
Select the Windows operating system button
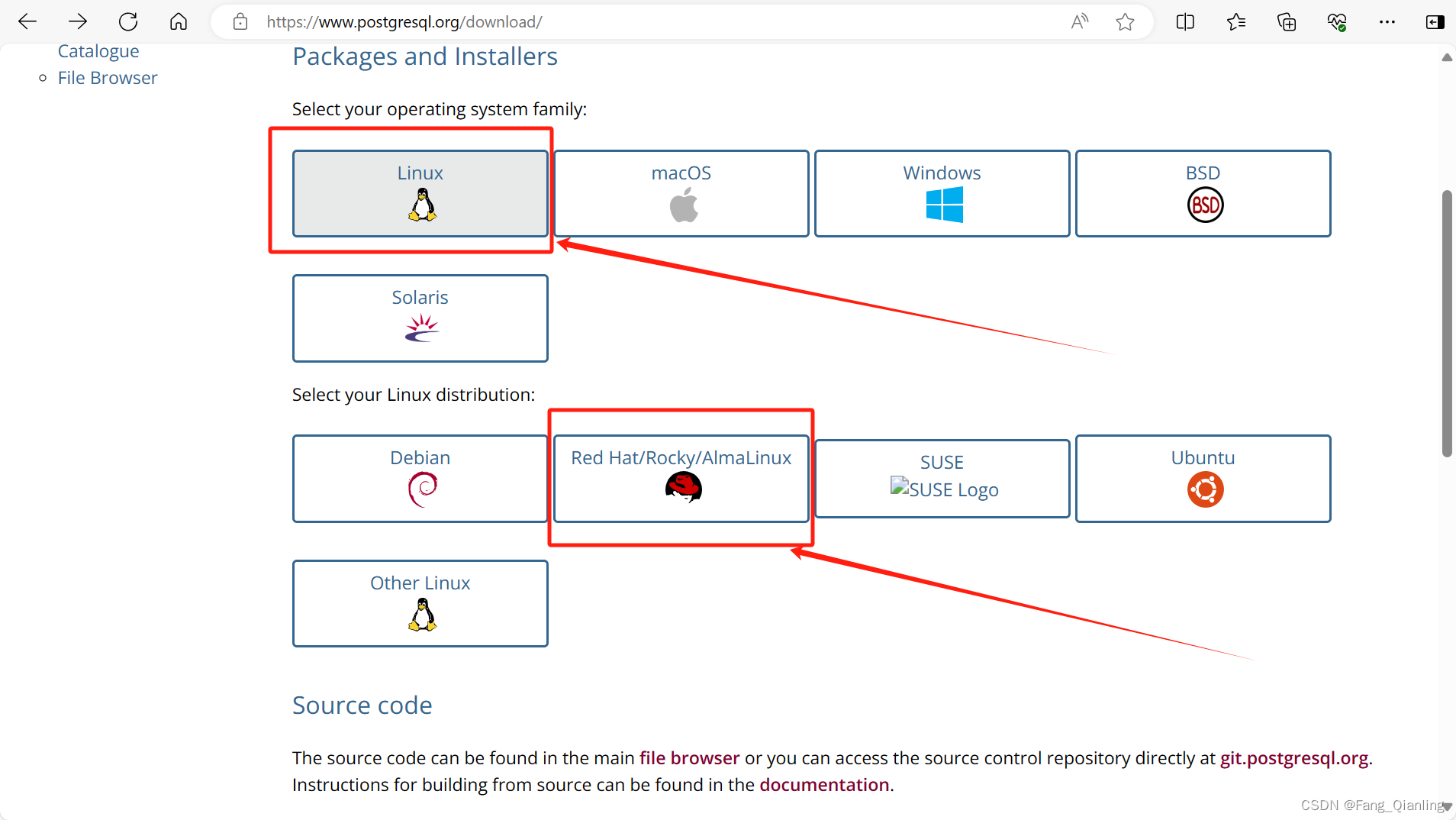click(x=942, y=193)
